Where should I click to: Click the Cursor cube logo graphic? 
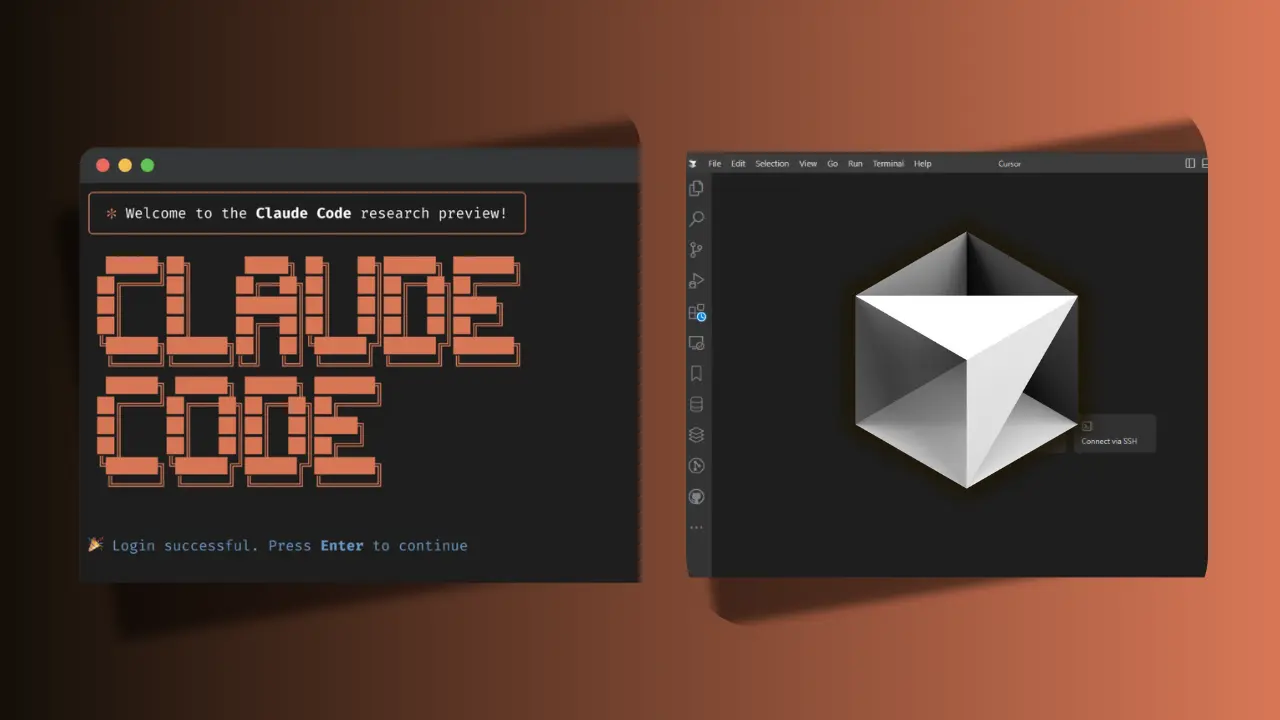point(966,358)
